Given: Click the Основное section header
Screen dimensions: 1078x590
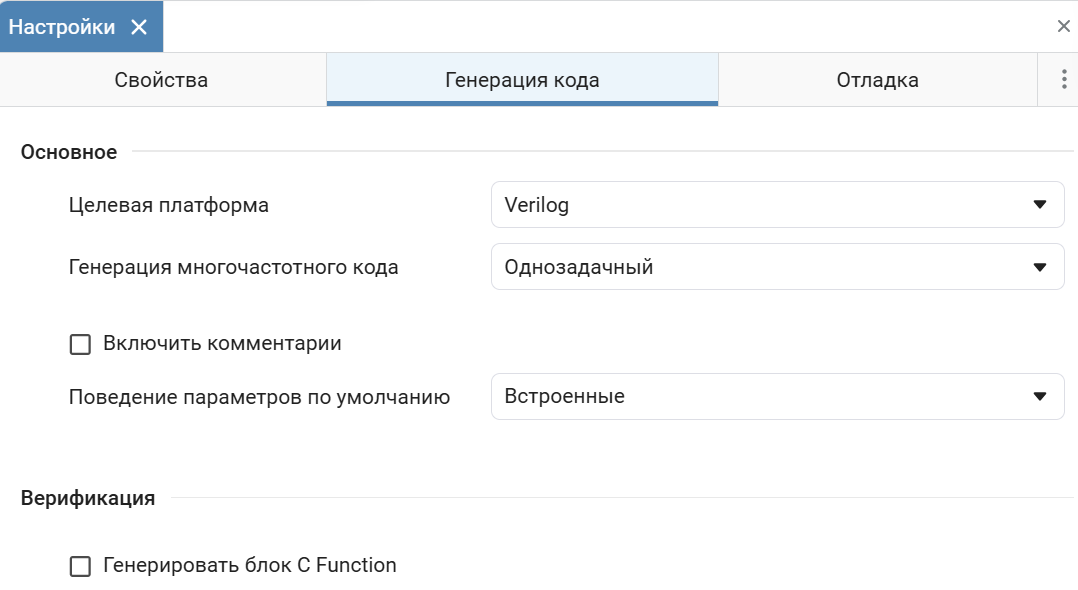Looking at the screenshot, I should (x=69, y=152).
